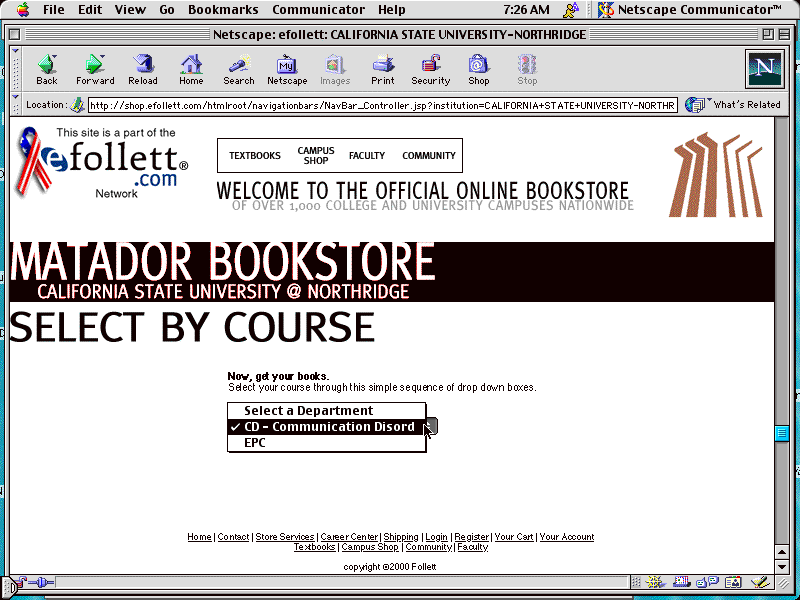Viewport: 800px width, 600px height.
Task: Open Newsgroups from component bar
Action: click(707, 582)
